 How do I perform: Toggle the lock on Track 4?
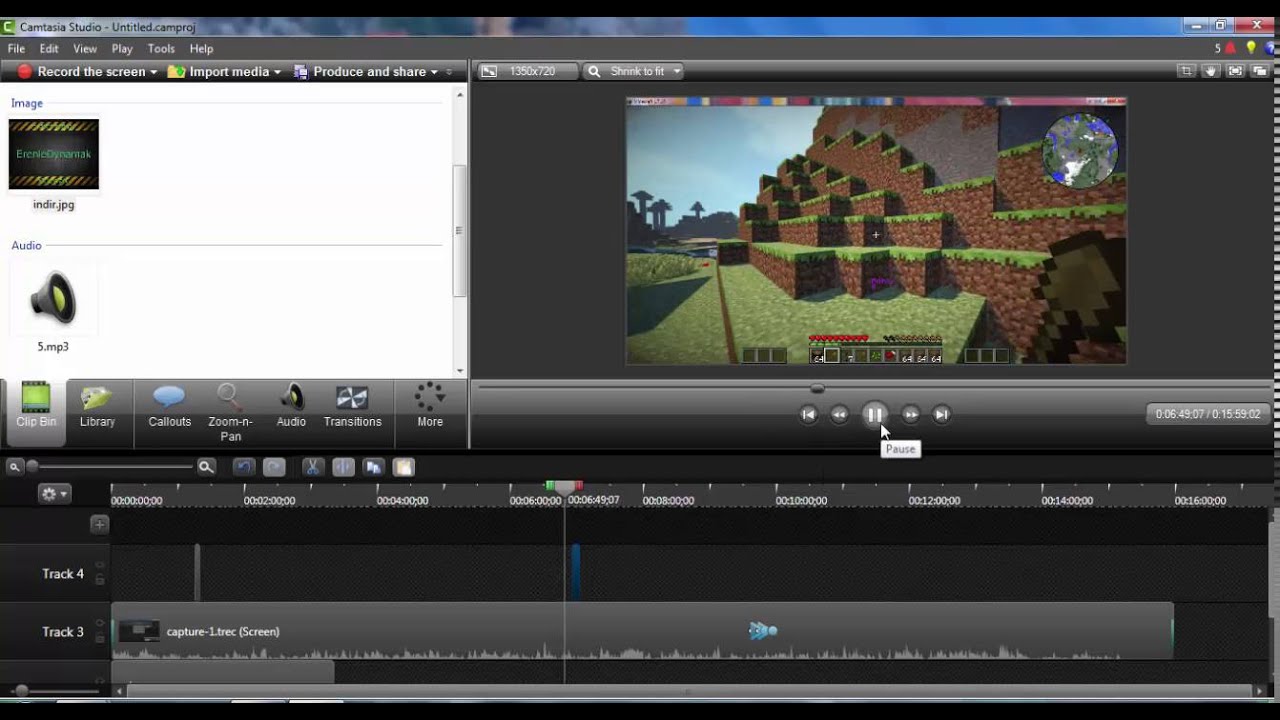pos(99,580)
